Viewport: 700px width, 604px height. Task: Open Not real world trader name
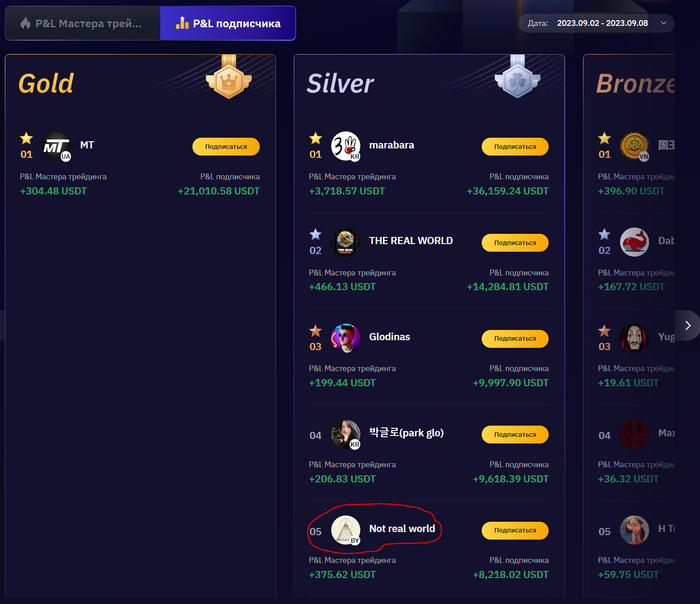click(402, 528)
